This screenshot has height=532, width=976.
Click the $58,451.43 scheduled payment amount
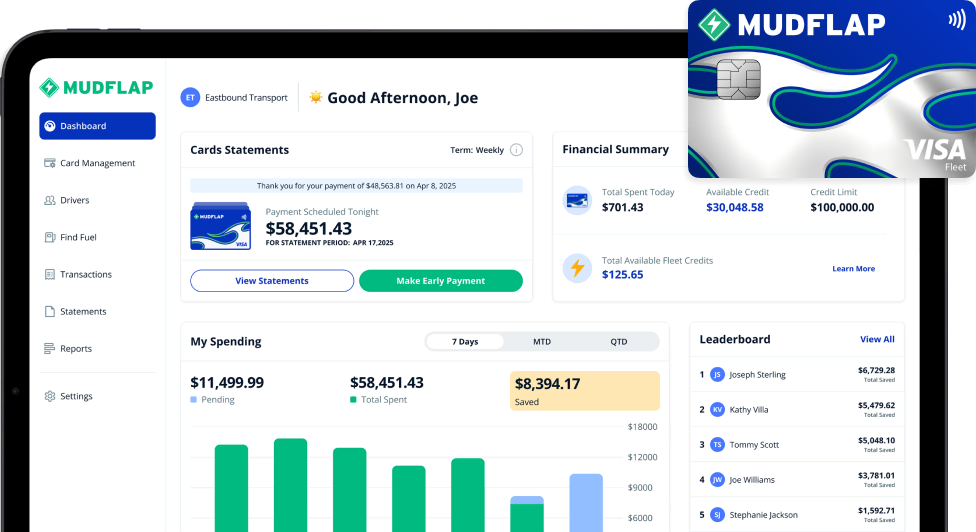point(309,228)
